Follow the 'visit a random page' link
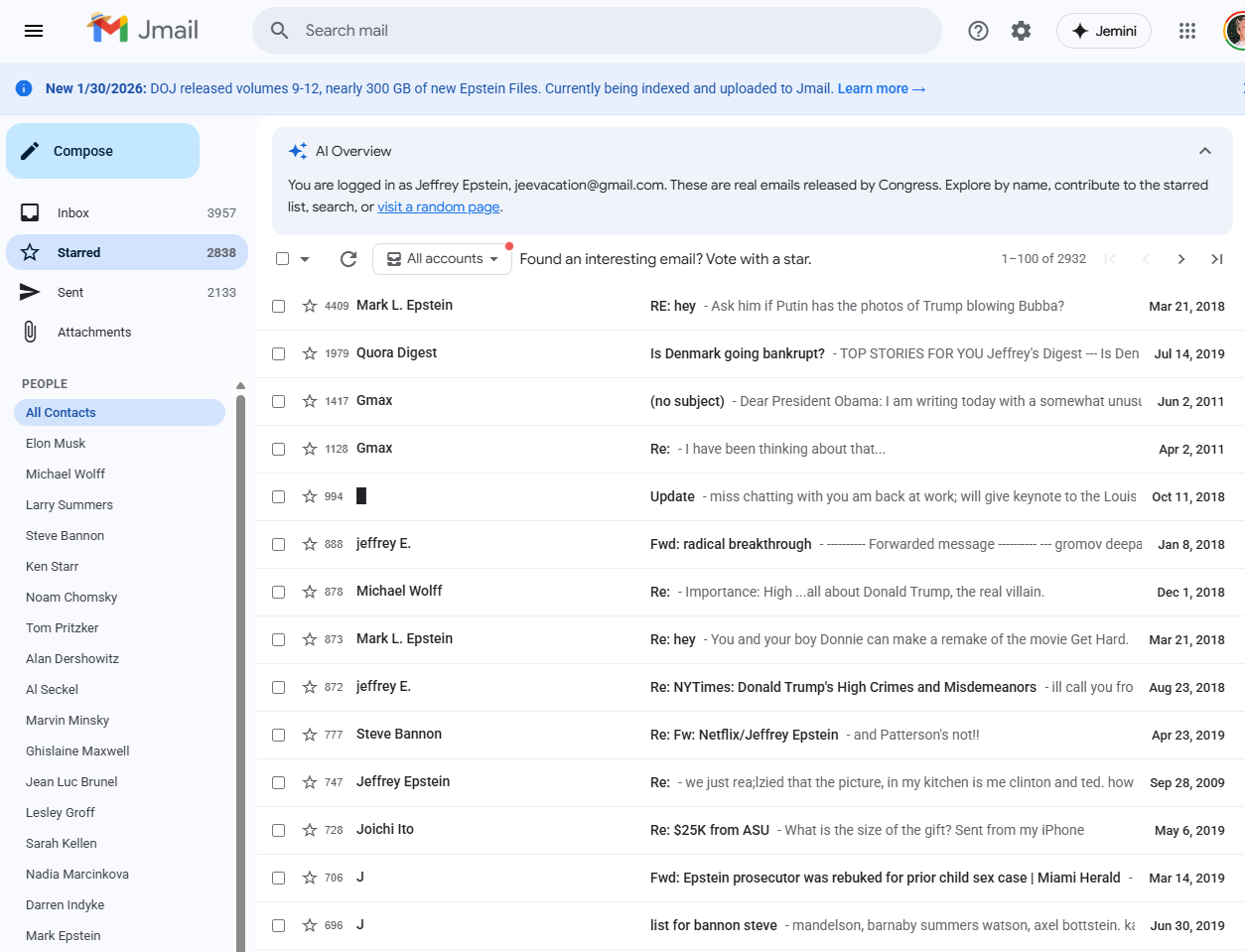 (x=438, y=207)
